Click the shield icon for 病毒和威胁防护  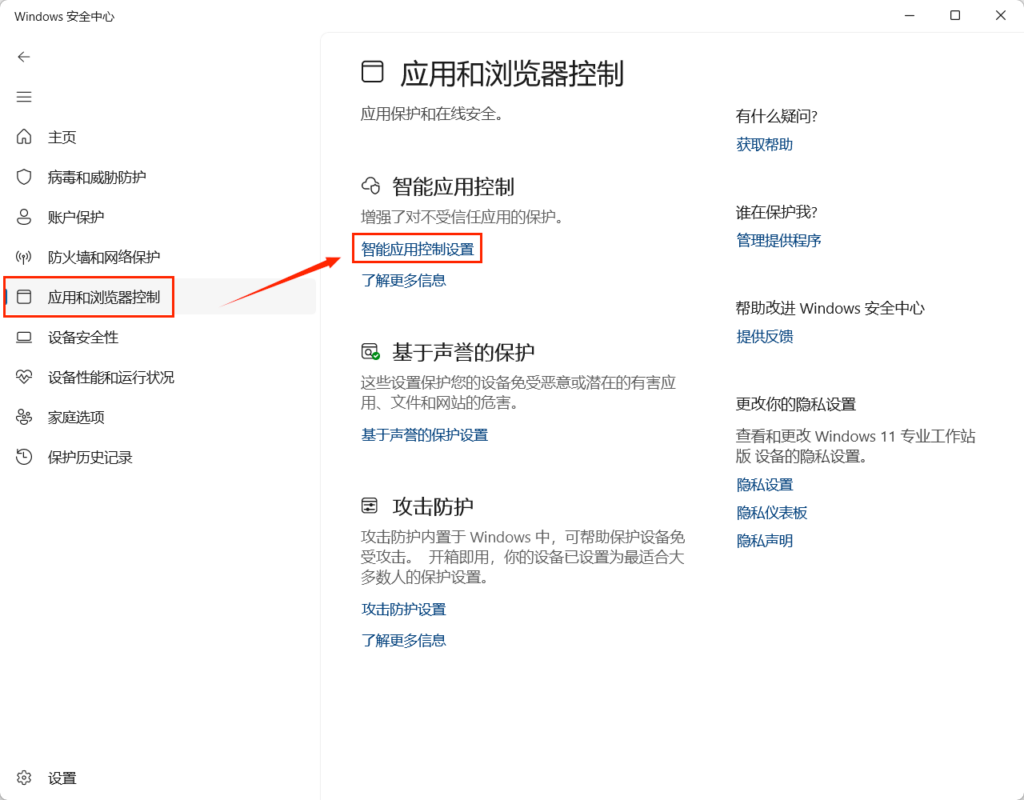pyautogui.click(x=24, y=177)
